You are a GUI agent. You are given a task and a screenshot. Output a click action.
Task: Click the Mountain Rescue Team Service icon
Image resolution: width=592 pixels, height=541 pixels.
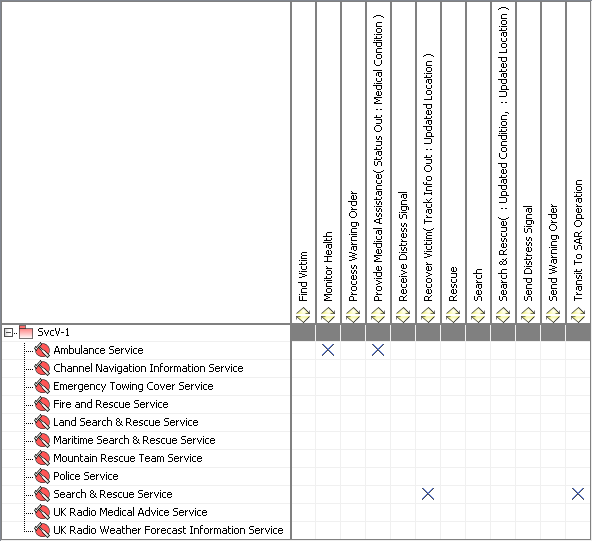pyautogui.click(x=42, y=458)
